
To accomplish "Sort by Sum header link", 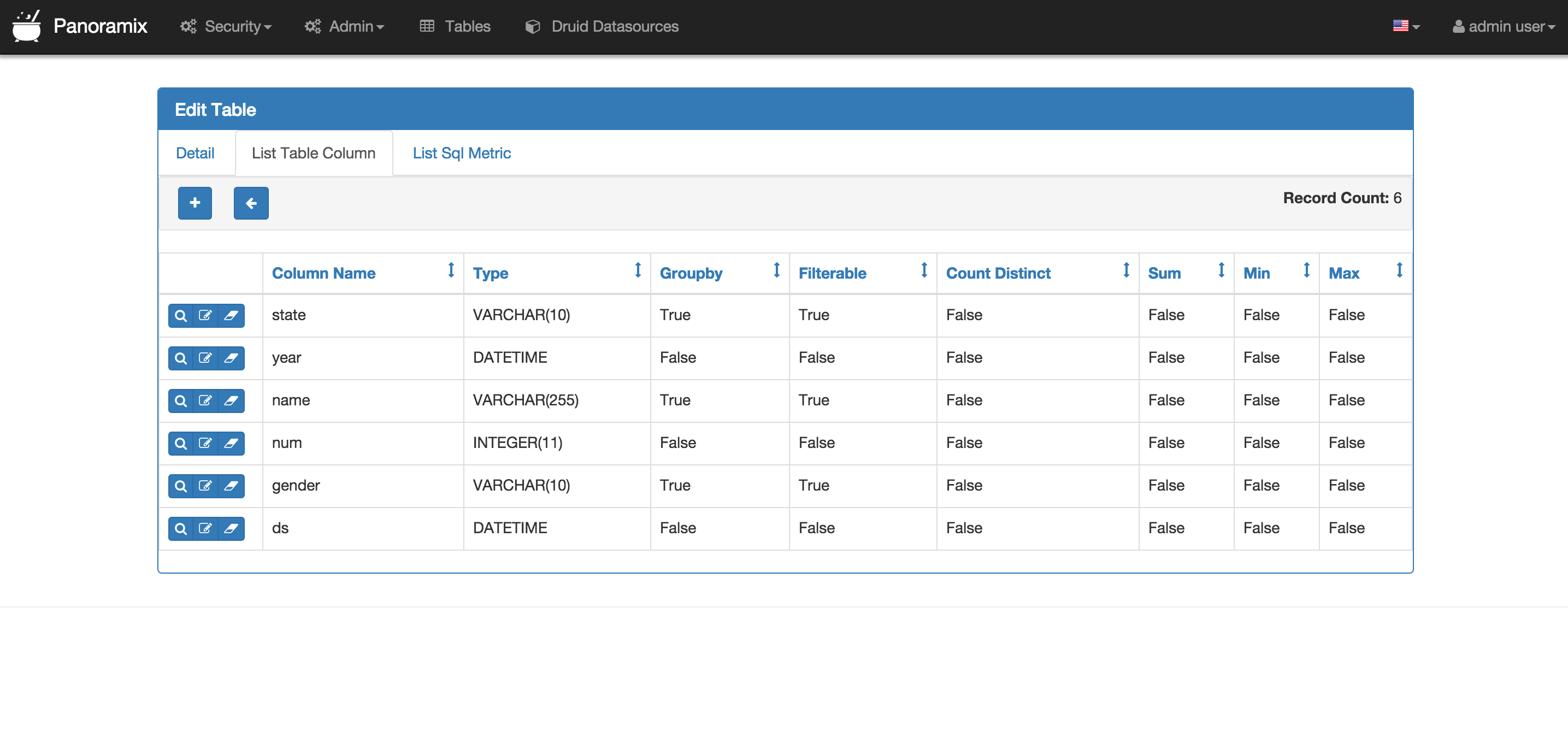I will point(1164,273).
